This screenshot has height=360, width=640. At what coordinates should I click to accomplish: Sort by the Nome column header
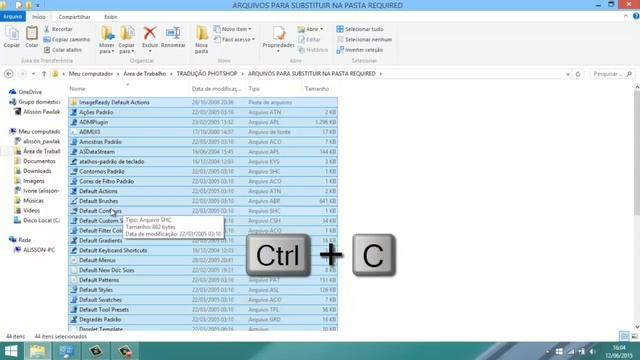coord(77,89)
